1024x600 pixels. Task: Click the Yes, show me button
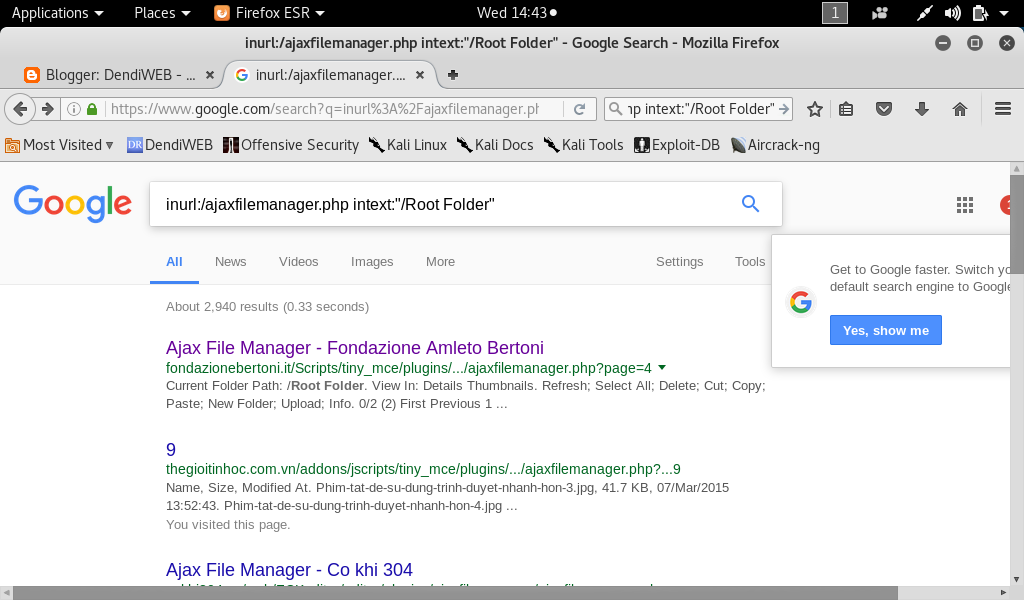886,330
